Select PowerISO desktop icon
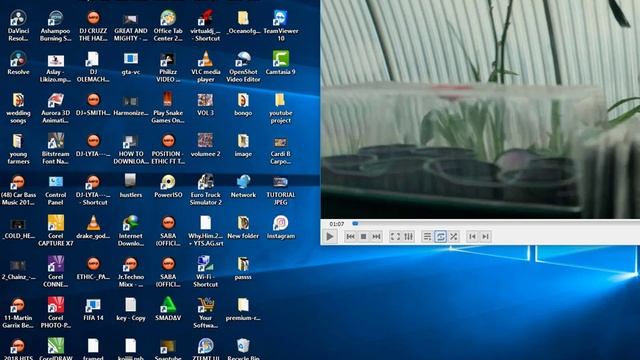 coord(168,187)
